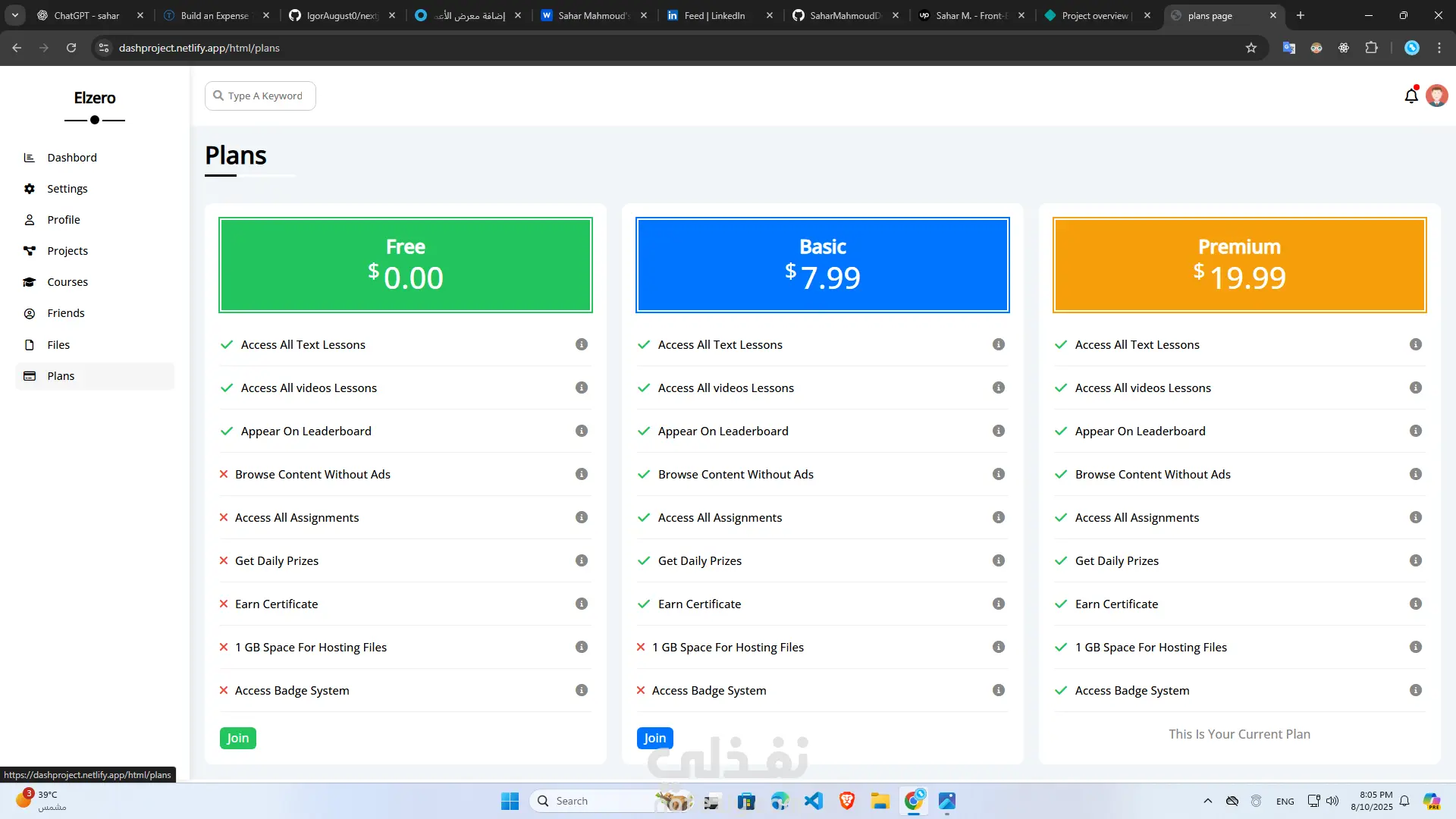
Task: Click the notification bell icon
Action: [1410, 96]
